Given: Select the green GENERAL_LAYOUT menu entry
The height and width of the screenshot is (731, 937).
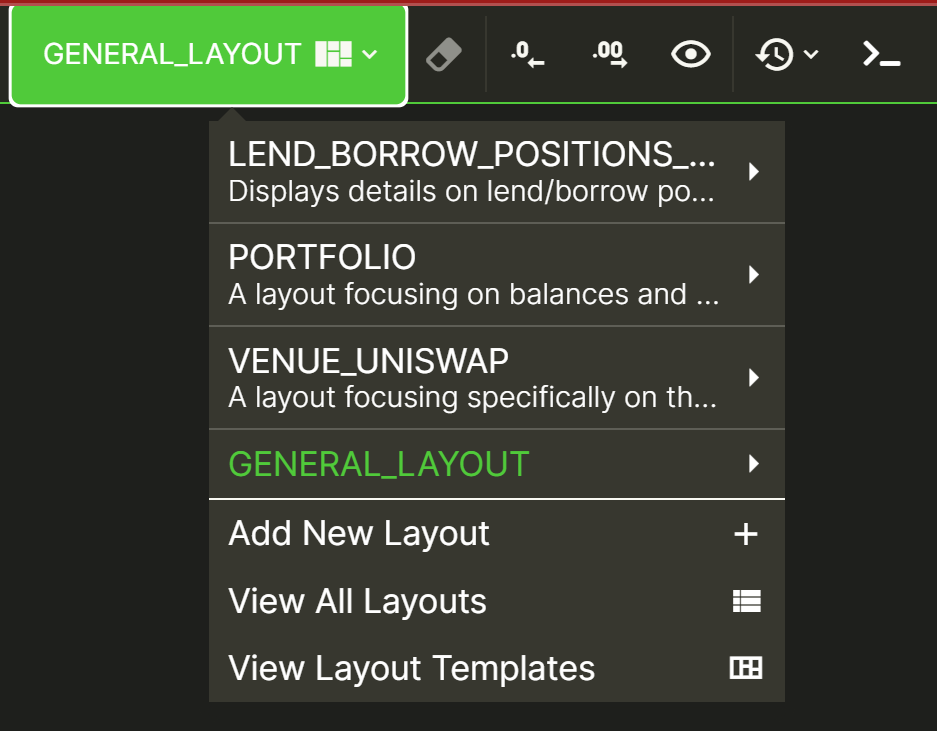Looking at the screenshot, I should pos(497,464).
